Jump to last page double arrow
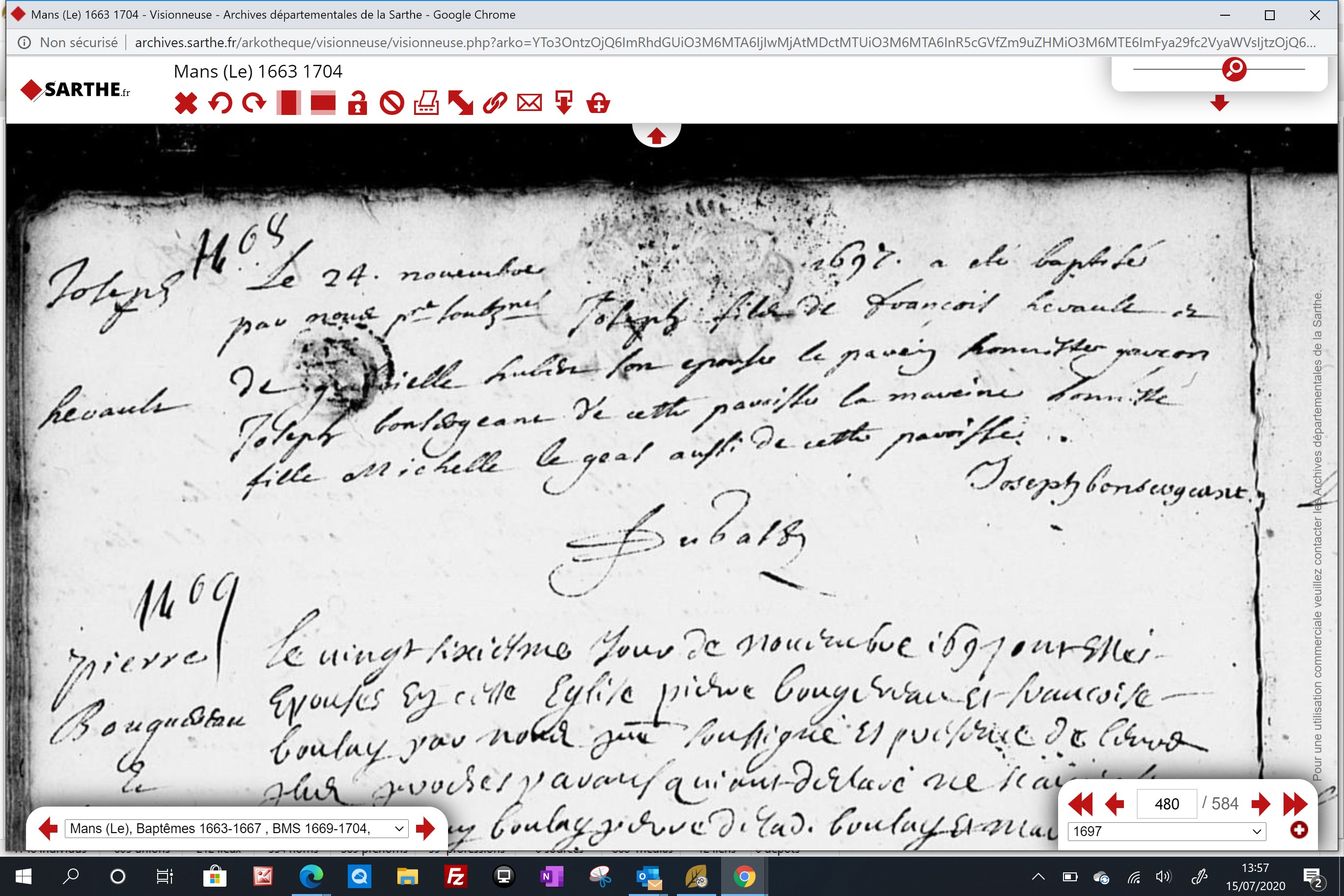This screenshot has height=896, width=1344. (x=1295, y=804)
